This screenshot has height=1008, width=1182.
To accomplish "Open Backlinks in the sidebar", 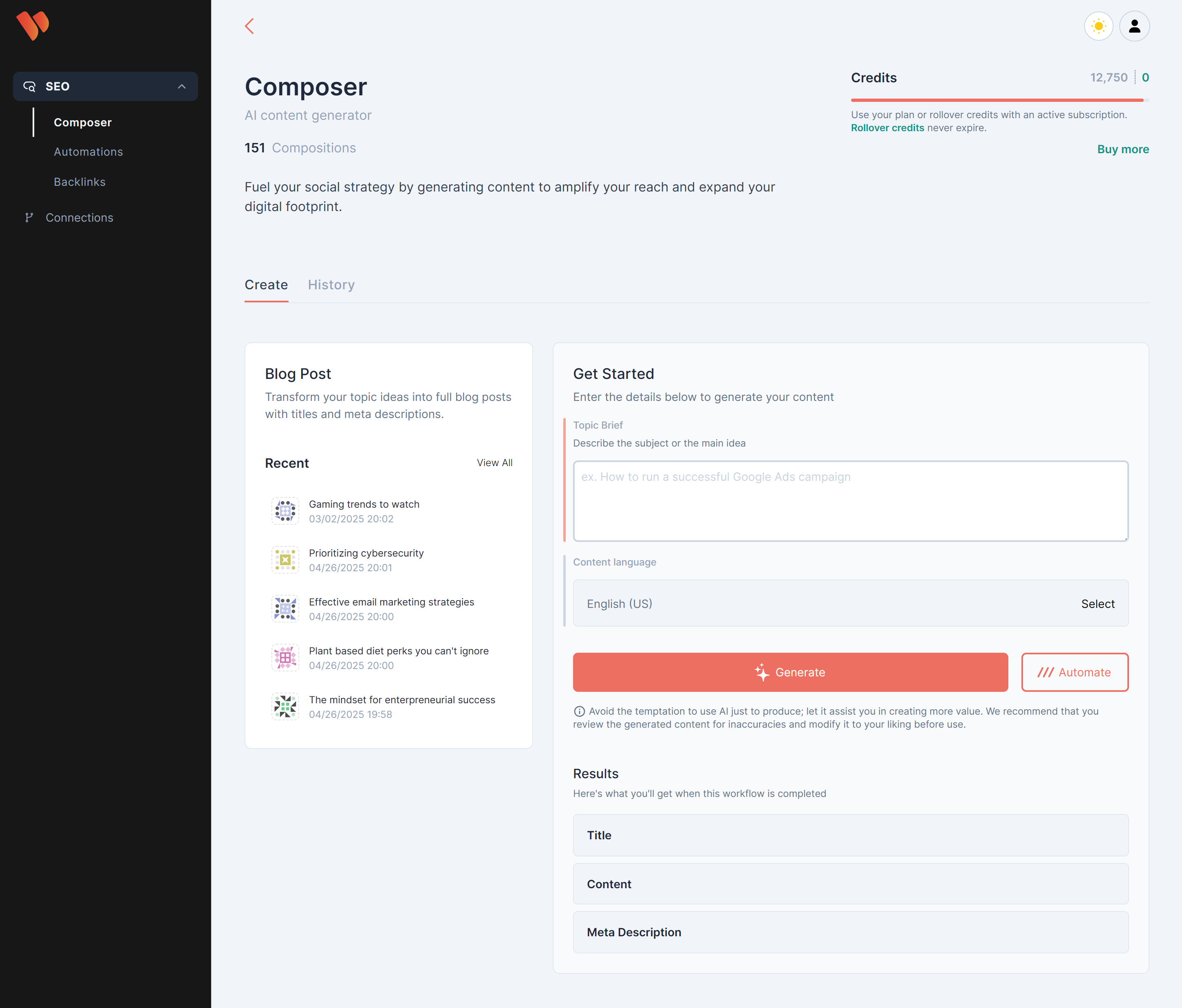I will pos(80,182).
